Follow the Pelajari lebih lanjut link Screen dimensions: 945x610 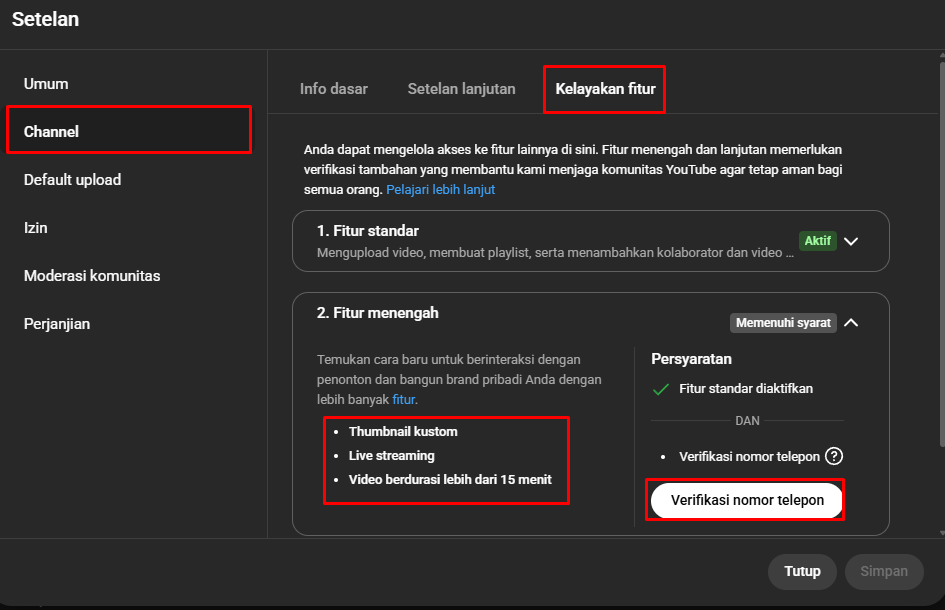(440, 189)
